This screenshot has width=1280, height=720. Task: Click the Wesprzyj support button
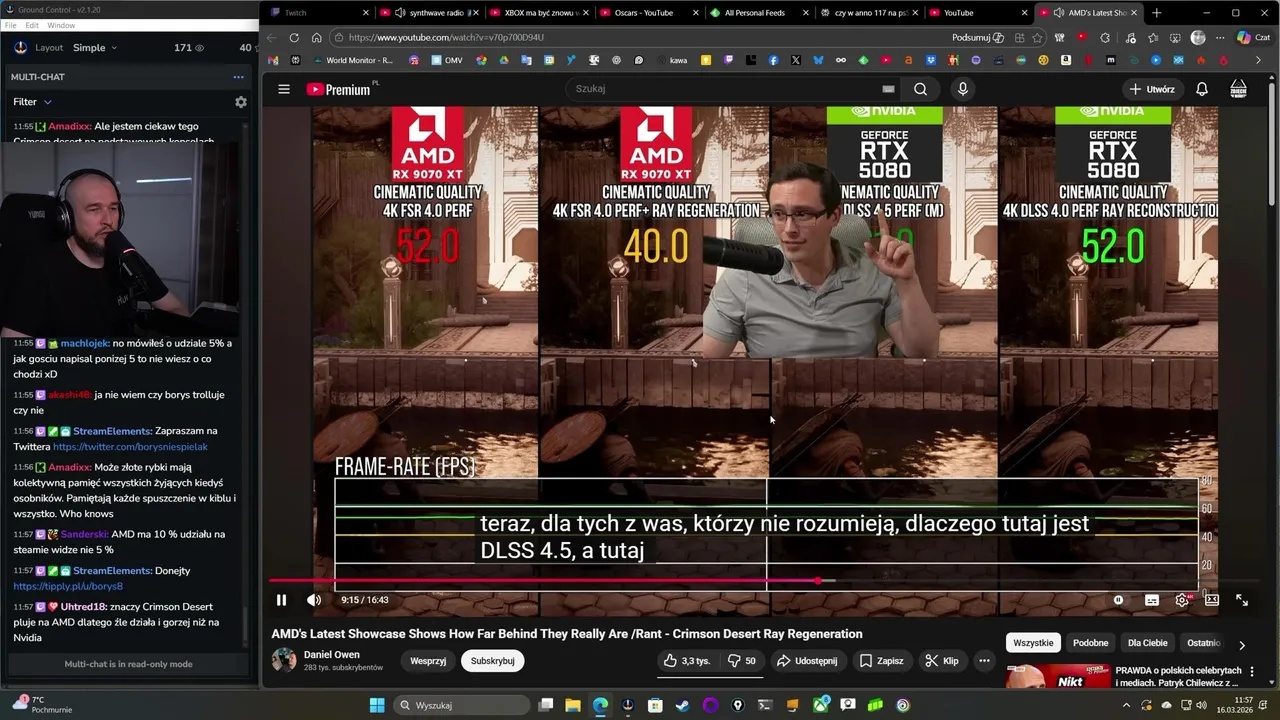(x=428, y=661)
